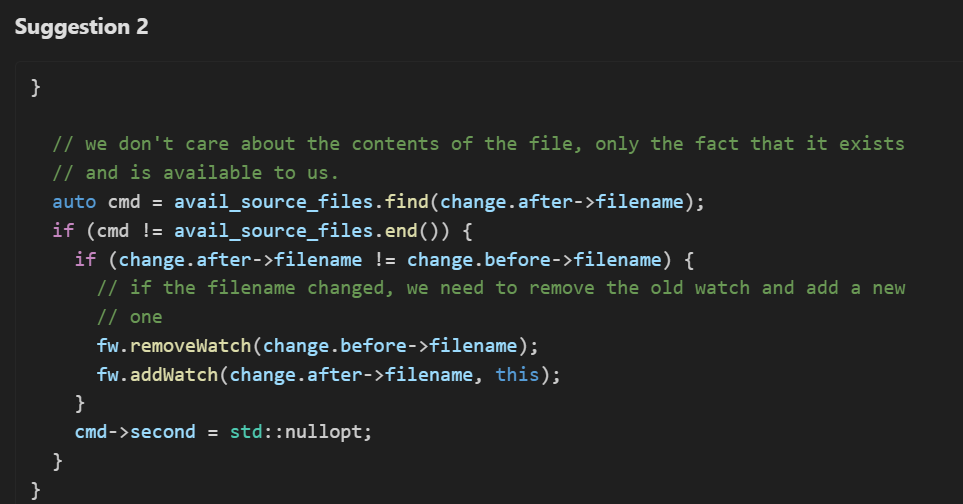The image size is (963, 504).
Task: Click "cmd->second" at assignment start
Action: tap(135, 432)
